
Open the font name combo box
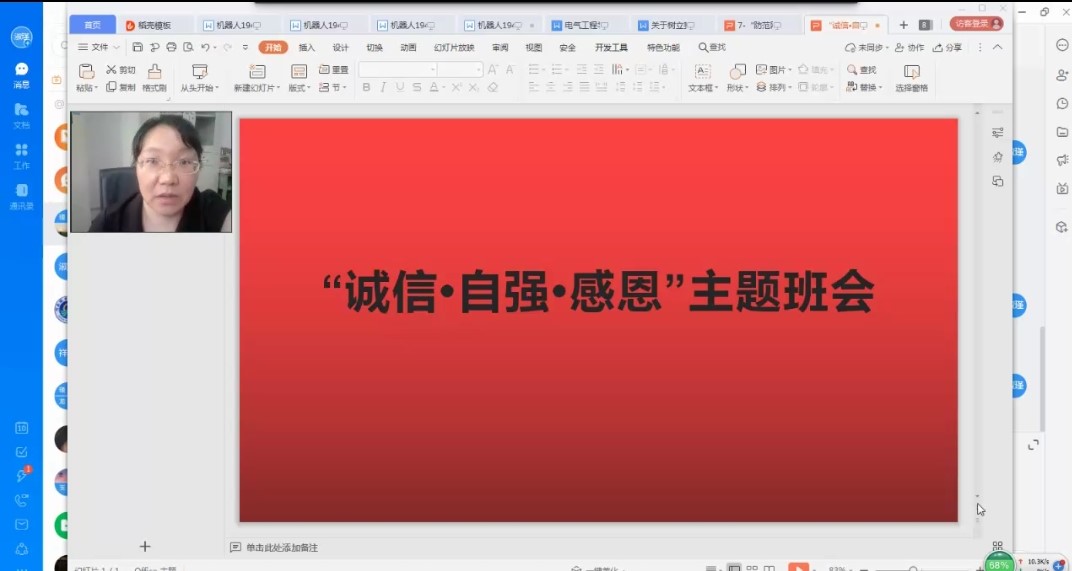(397, 70)
